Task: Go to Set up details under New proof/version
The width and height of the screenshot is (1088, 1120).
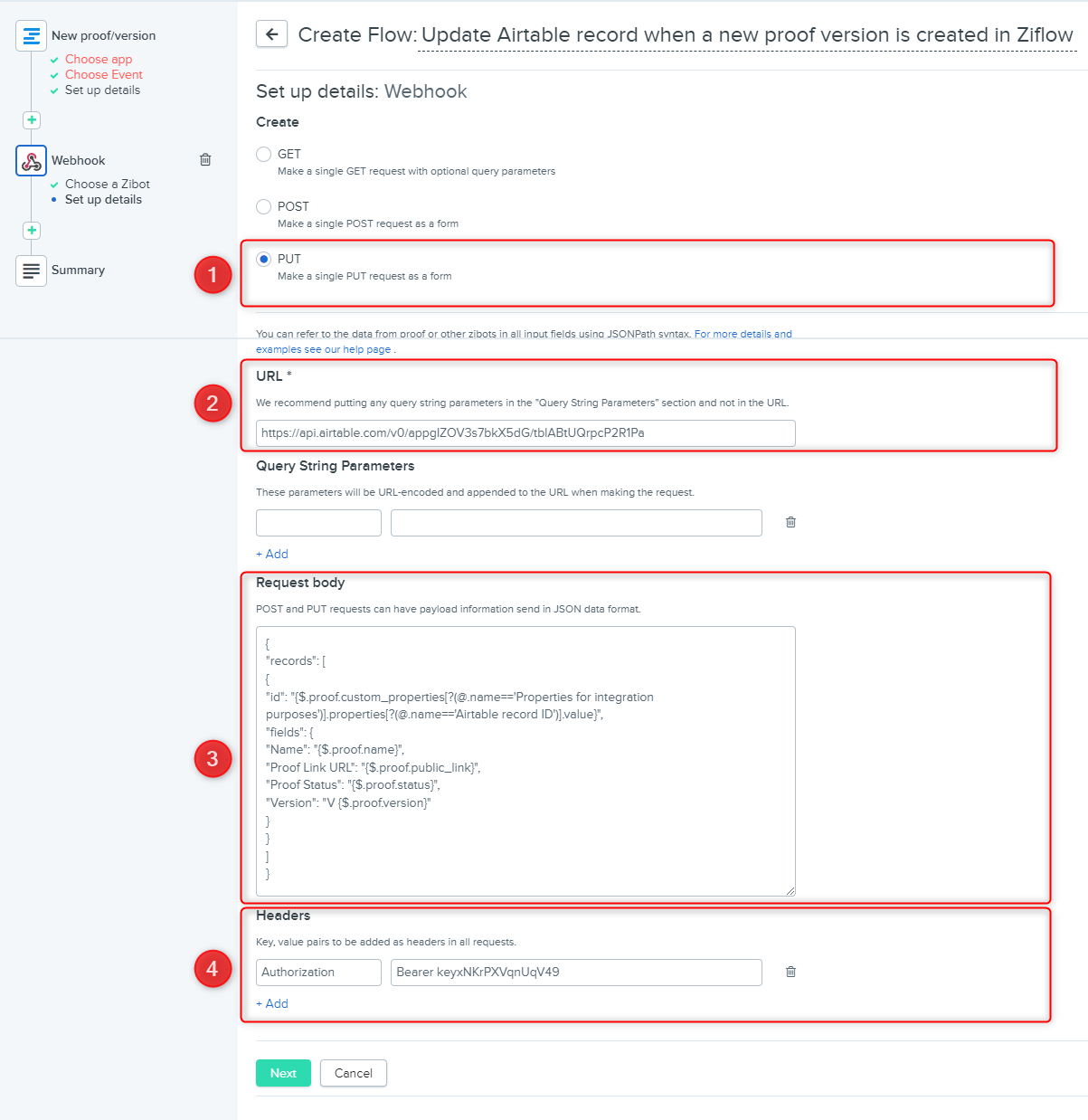Action: [102, 90]
